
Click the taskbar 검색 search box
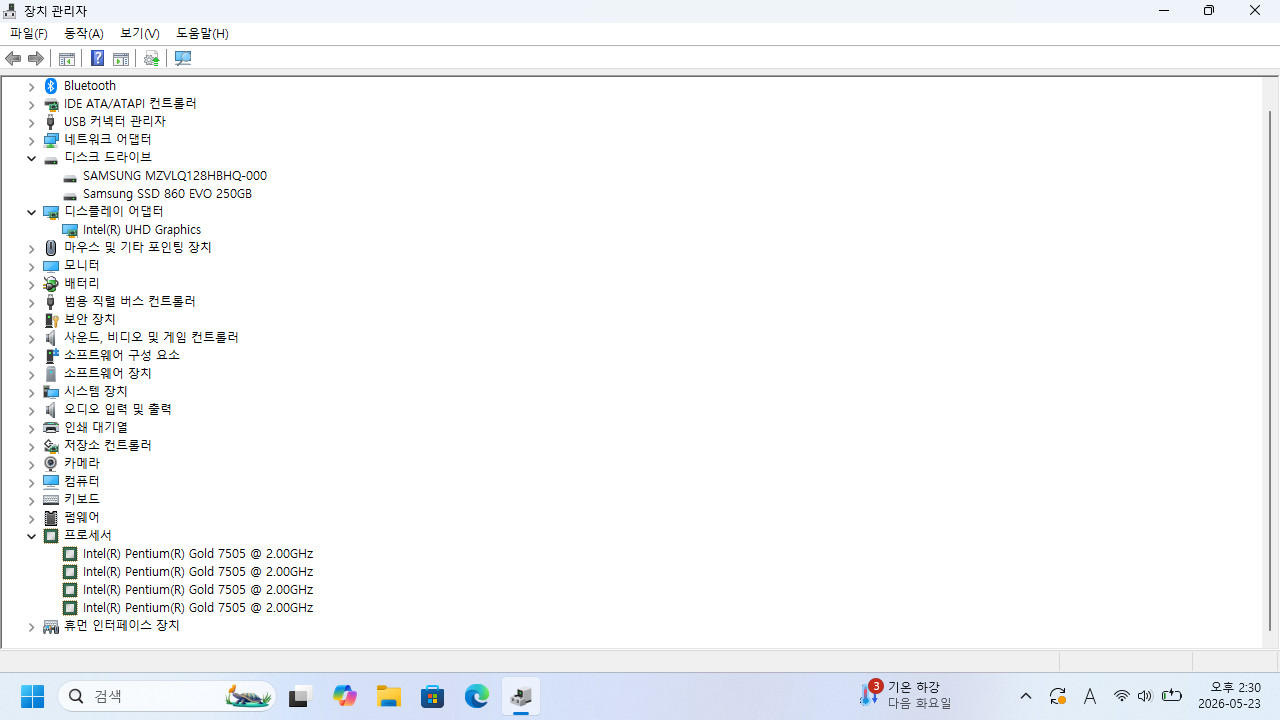point(166,696)
